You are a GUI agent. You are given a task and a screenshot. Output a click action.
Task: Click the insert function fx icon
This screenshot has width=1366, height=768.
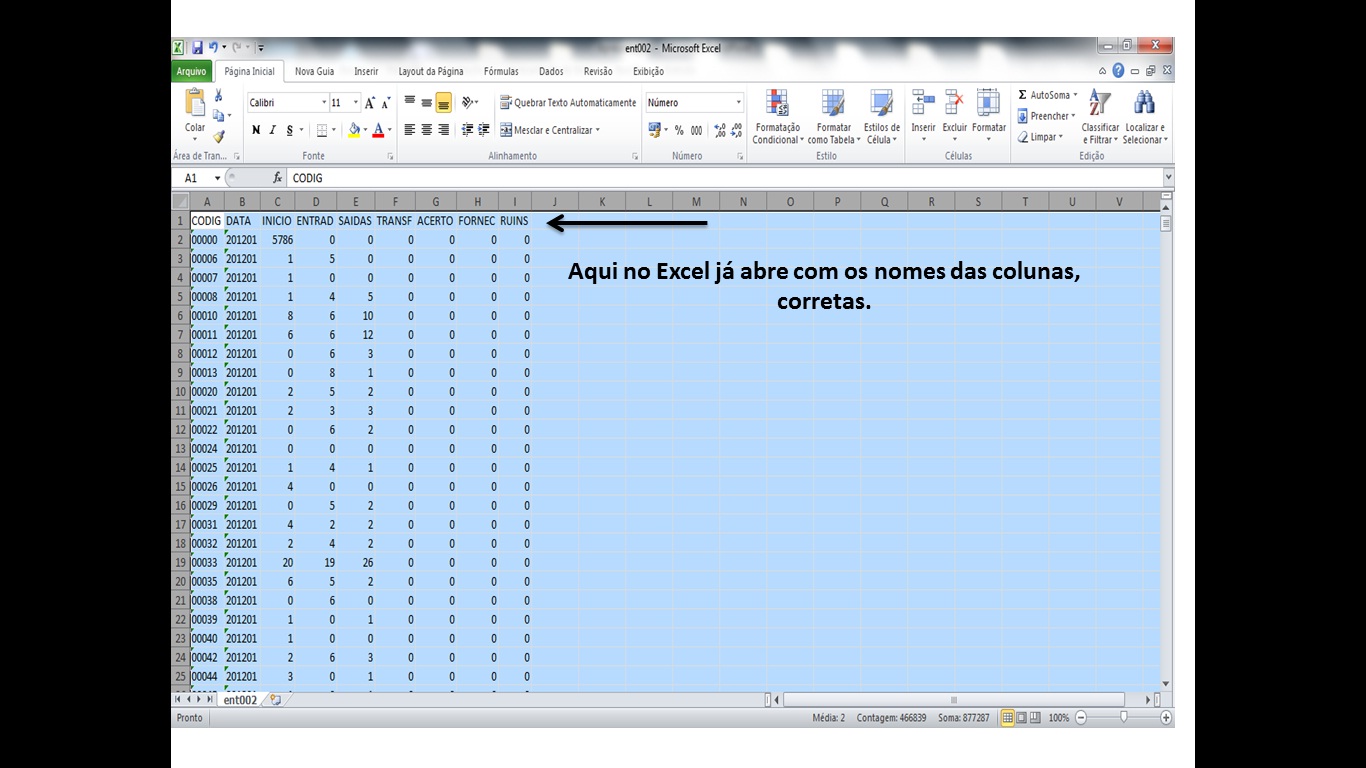tap(278, 178)
